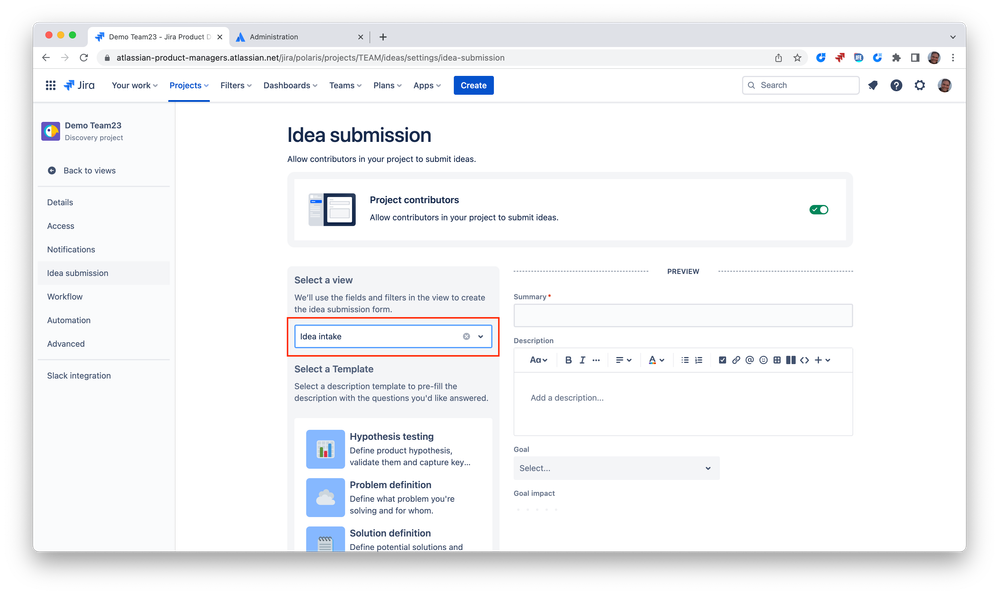Go Back to views

[89, 171]
